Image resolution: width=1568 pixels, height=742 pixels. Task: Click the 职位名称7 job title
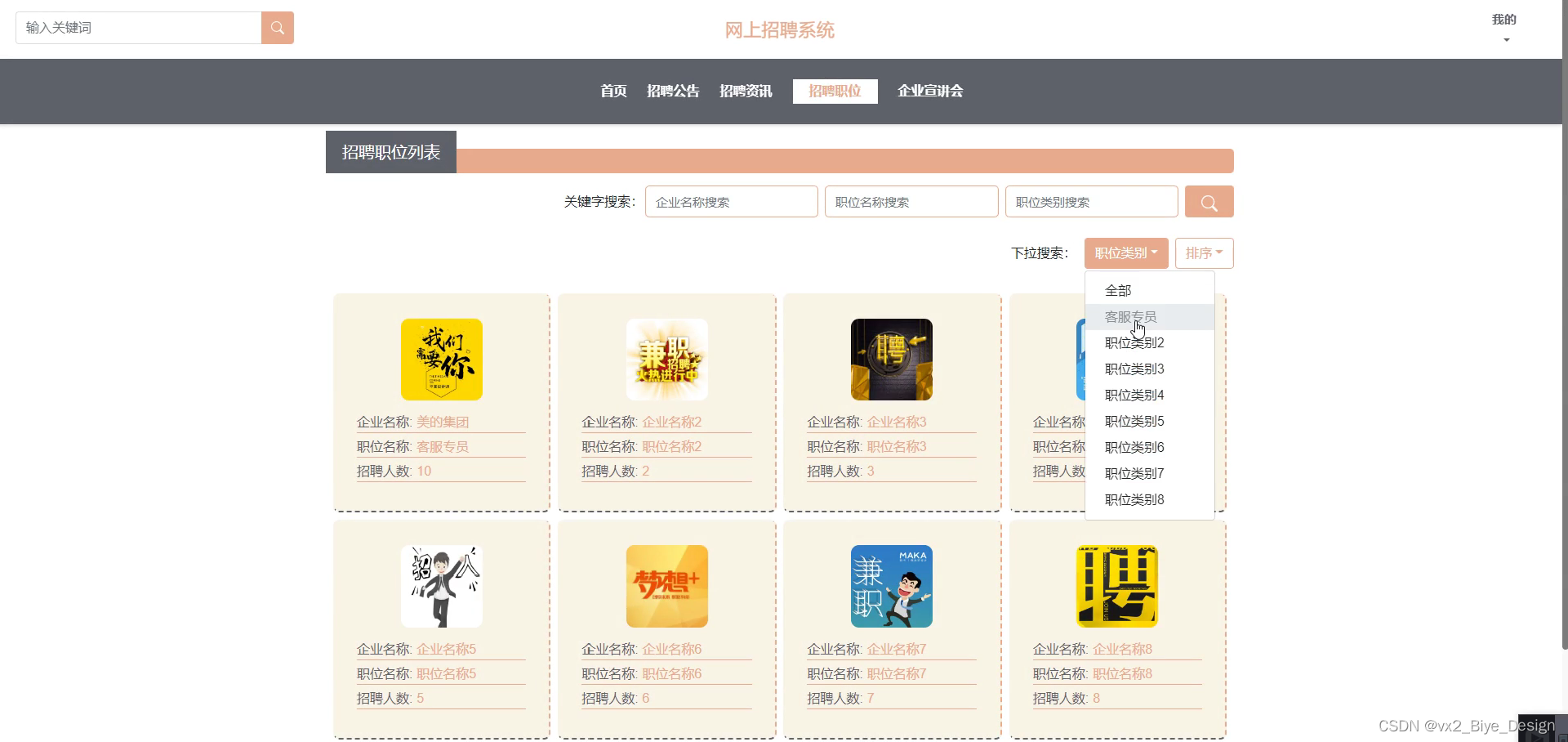pyautogui.click(x=897, y=674)
